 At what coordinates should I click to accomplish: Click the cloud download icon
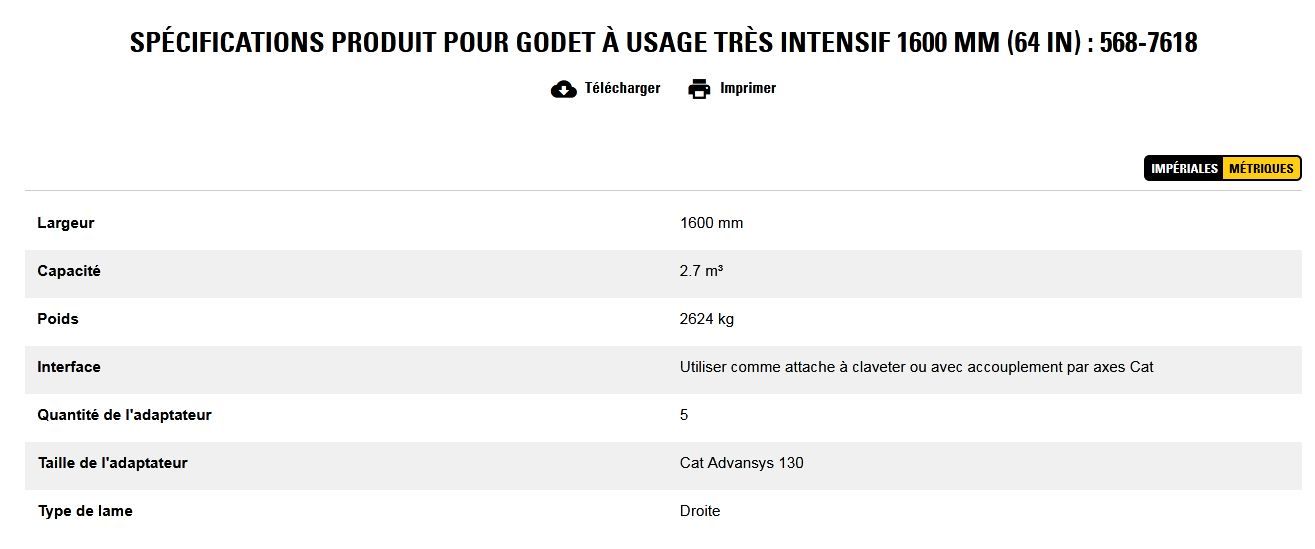(564, 89)
